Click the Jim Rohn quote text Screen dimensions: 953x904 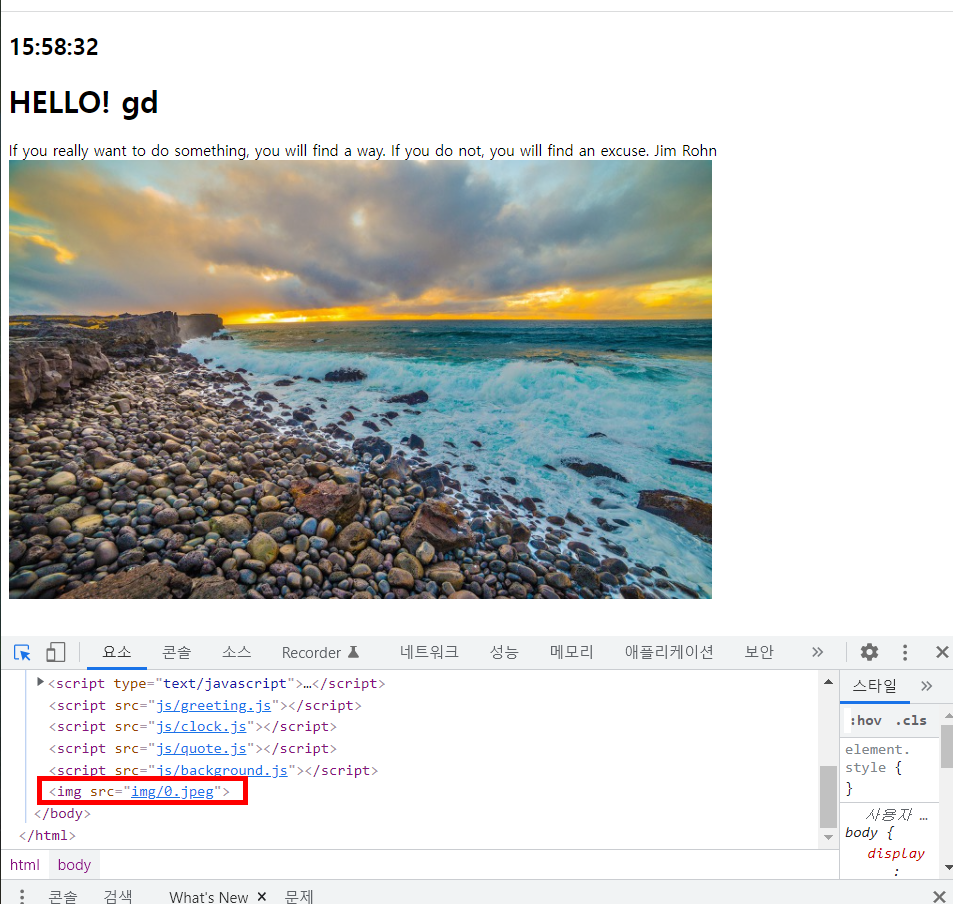[x=363, y=151]
